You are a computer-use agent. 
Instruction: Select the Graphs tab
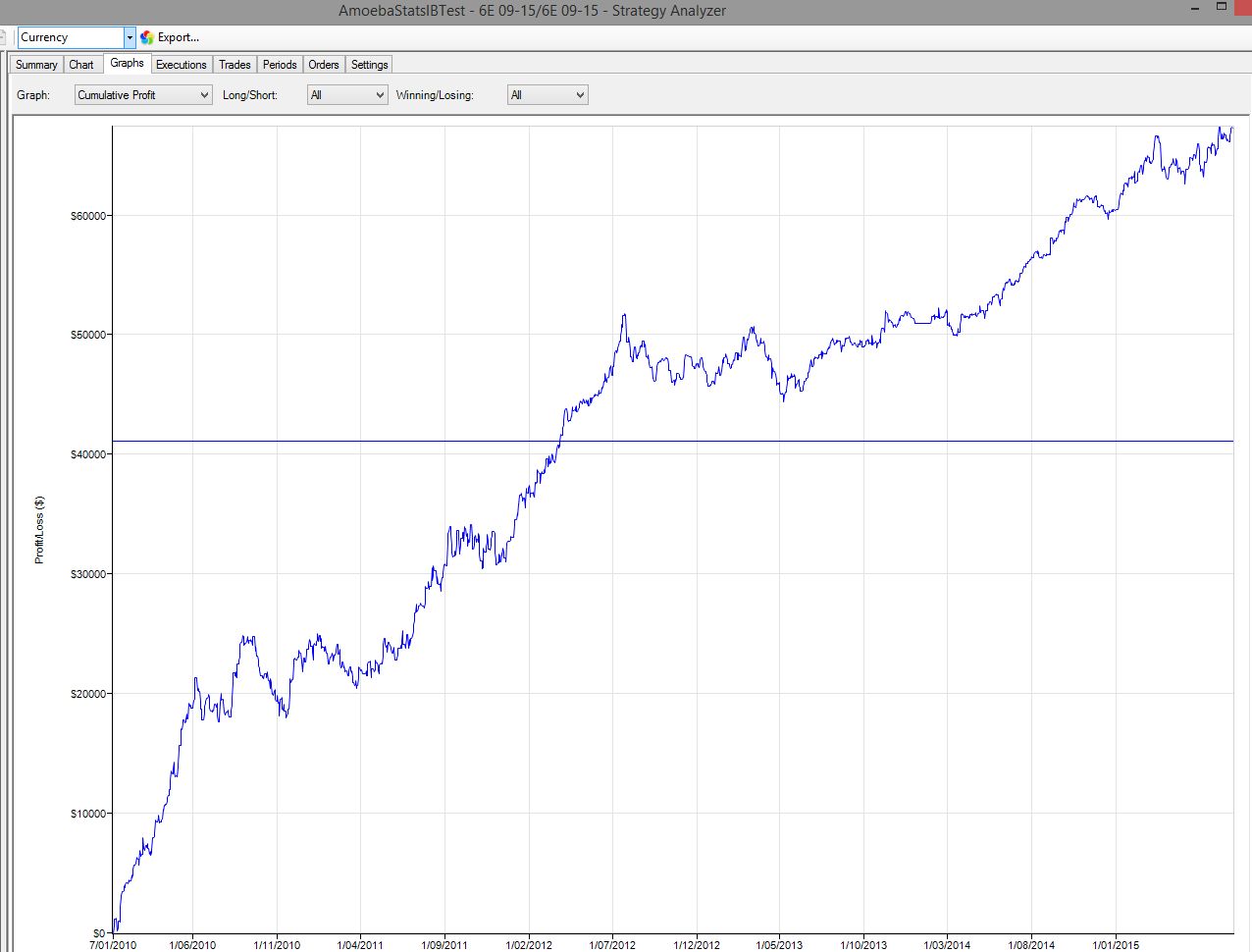pyautogui.click(x=127, y=63)
